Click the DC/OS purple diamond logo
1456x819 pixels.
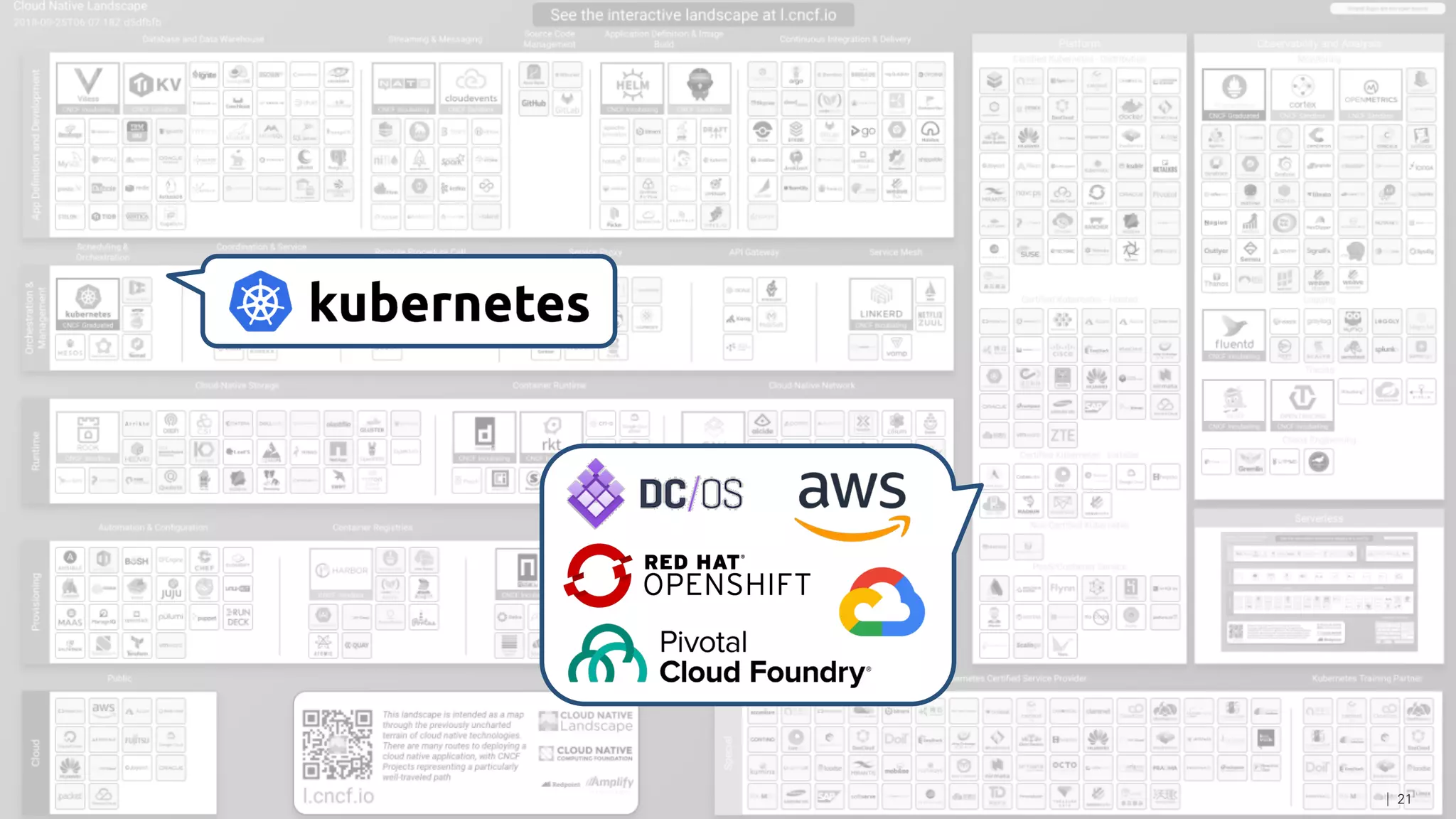click(x=596, y=493)
